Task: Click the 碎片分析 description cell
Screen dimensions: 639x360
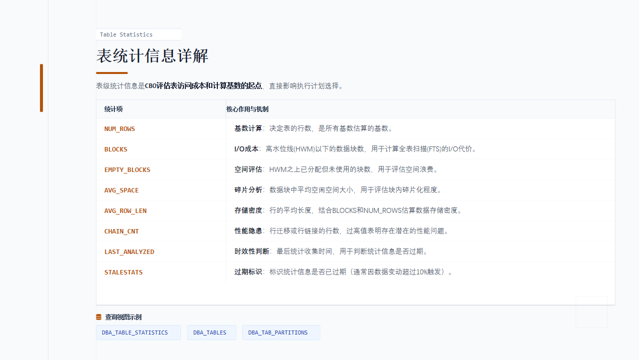Action: 420,190
